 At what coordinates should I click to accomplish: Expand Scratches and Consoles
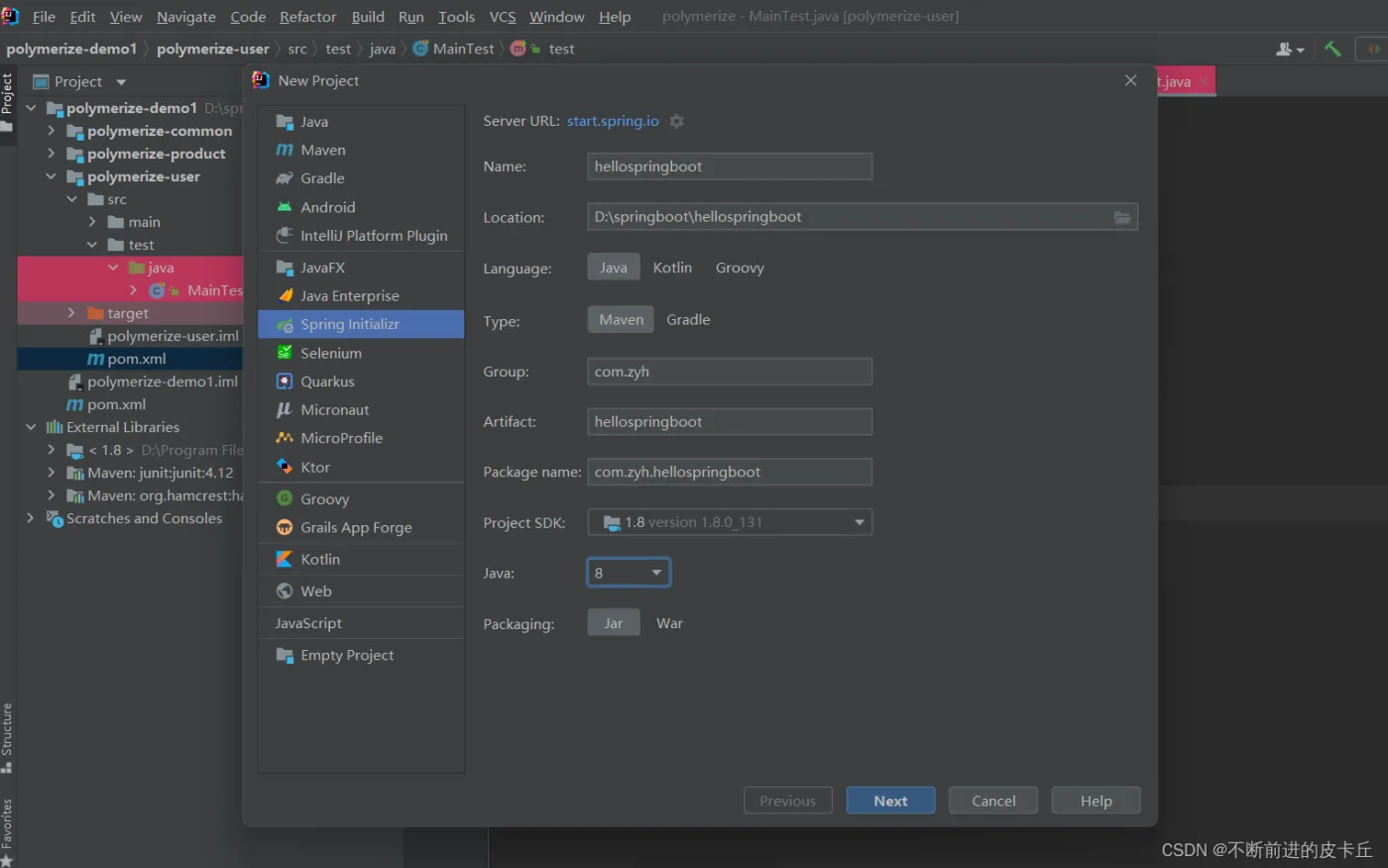click(31, 518)
